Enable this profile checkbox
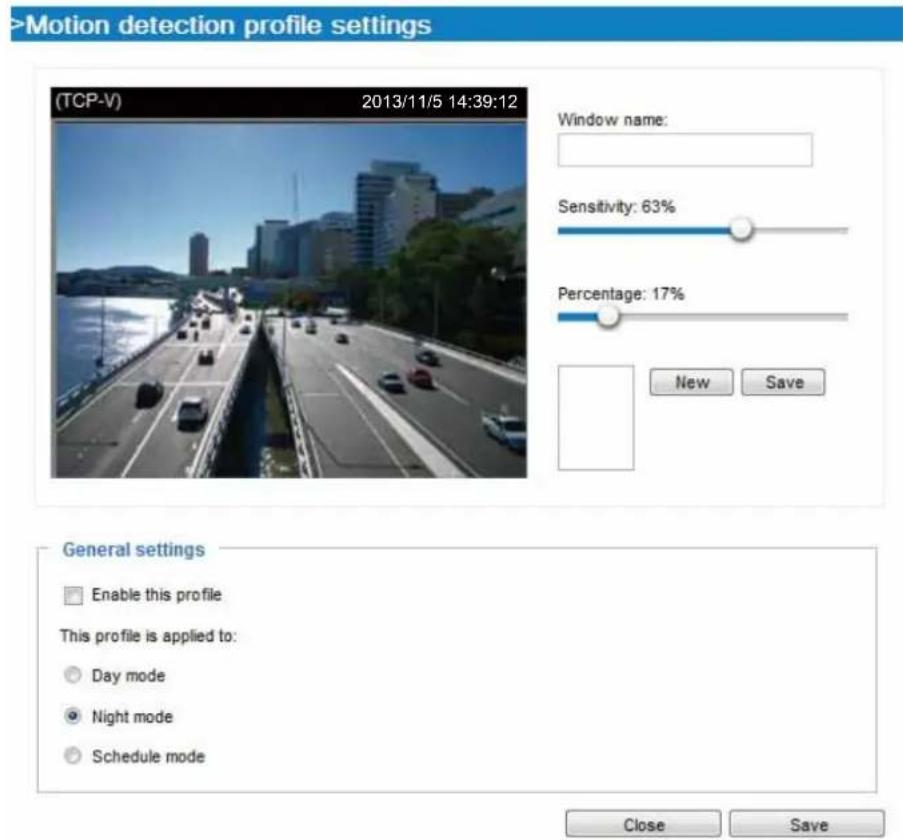The height and width of the screenshot is (840, 903). coord(73,595)
